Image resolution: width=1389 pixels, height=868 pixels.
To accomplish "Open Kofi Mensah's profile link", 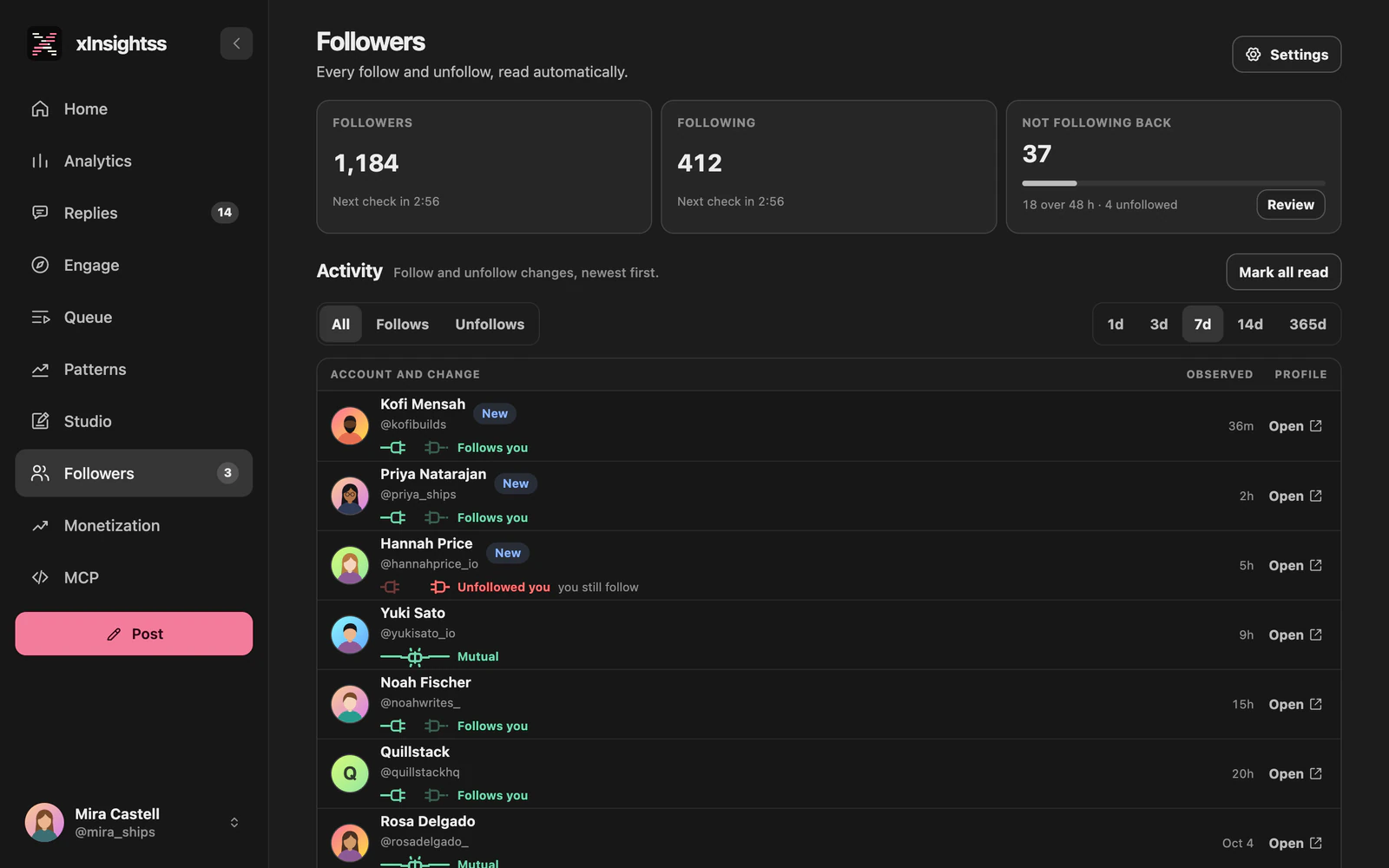I will [1295, 426].
